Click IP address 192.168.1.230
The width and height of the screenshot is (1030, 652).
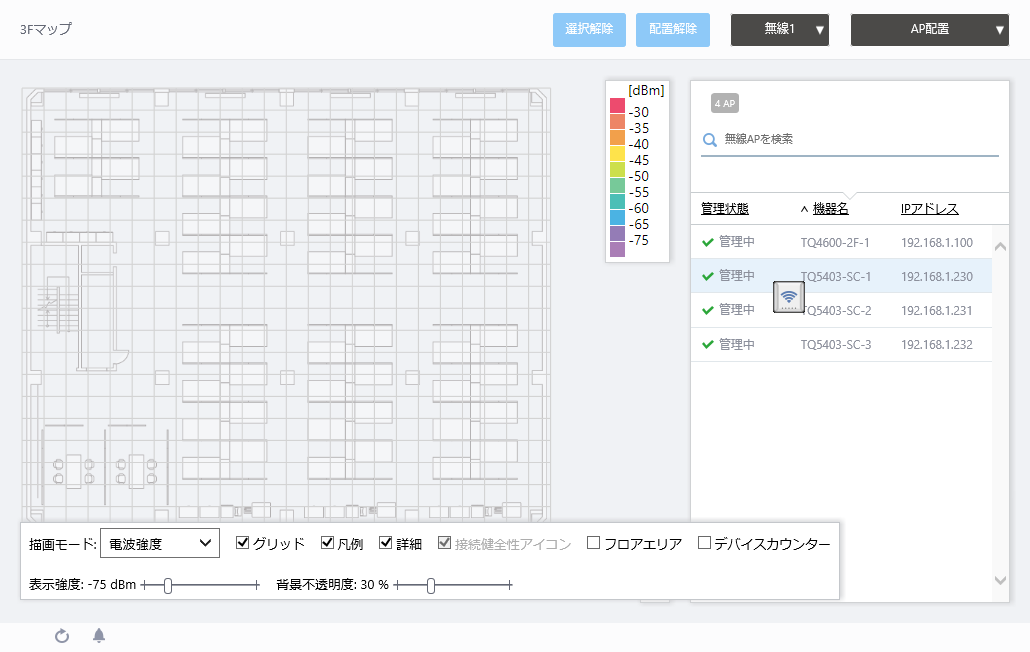tap(937, 277)
